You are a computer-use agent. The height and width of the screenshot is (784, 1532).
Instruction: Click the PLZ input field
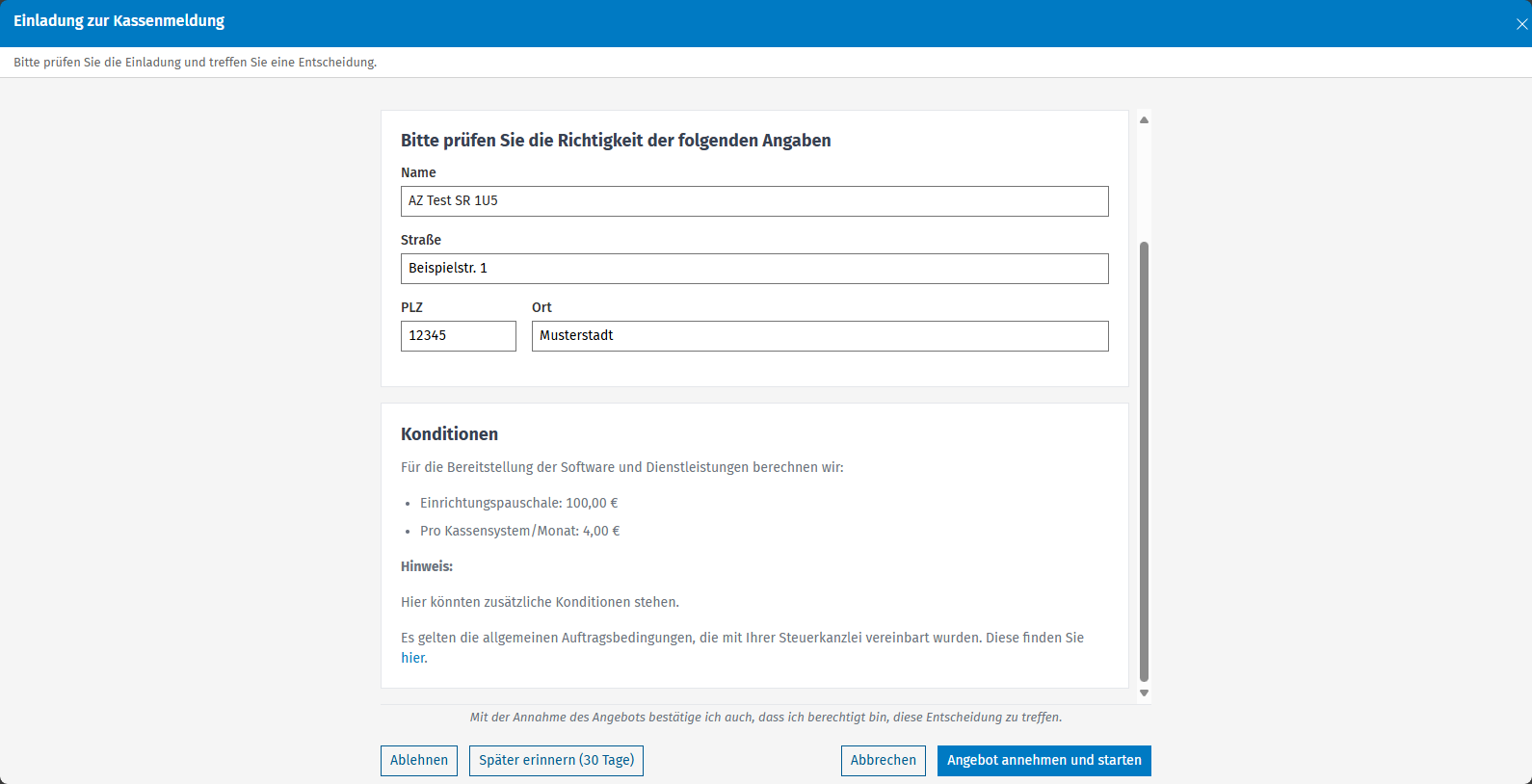[459, 336]
